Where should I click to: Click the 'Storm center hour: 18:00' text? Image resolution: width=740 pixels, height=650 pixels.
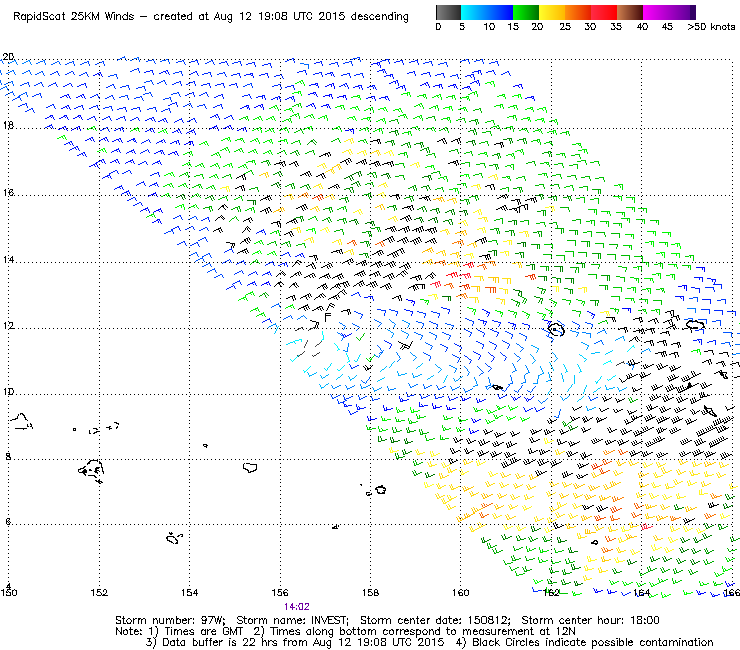pyautogui.click(x=590, y=620)
